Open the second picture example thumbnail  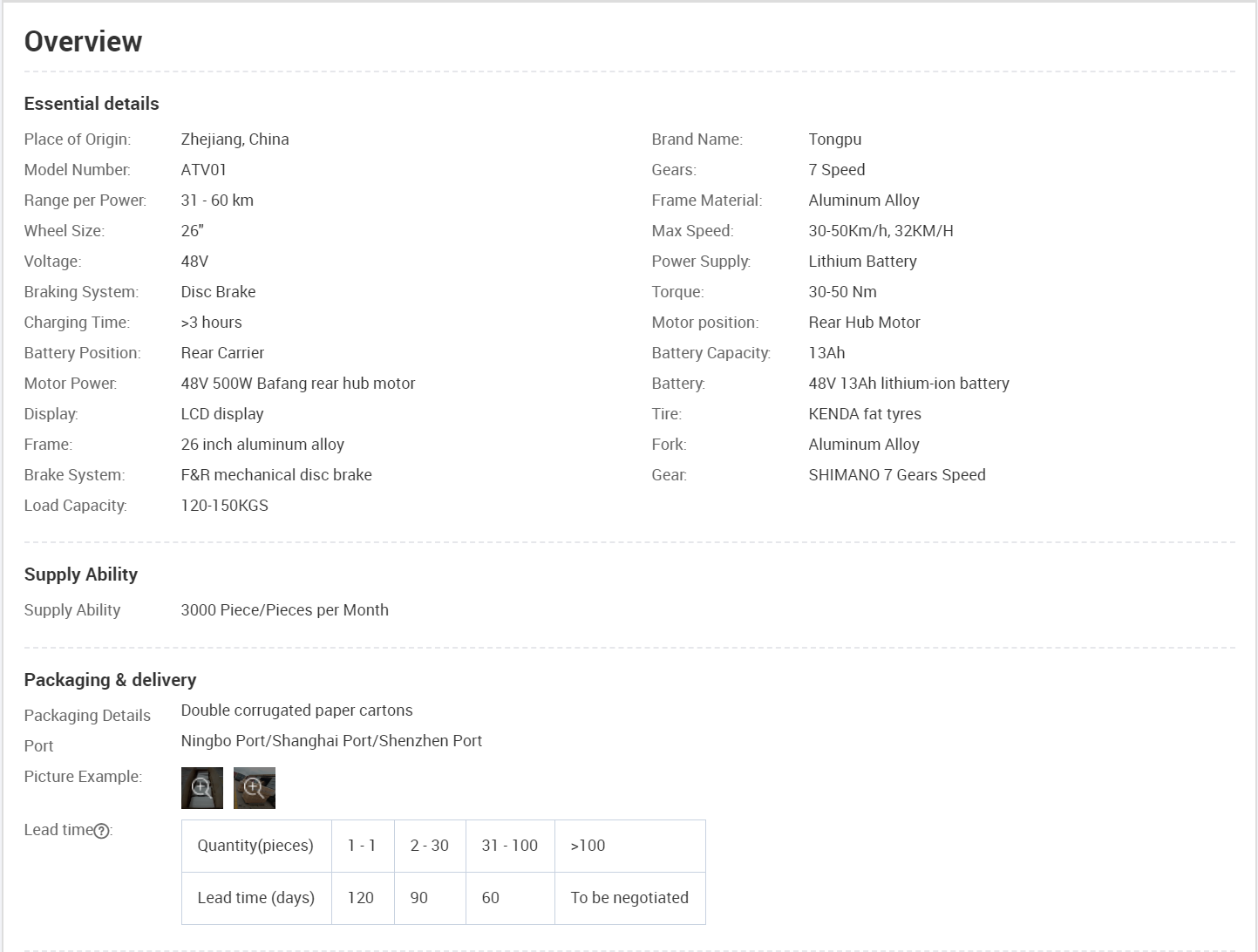tap(254, 788)
